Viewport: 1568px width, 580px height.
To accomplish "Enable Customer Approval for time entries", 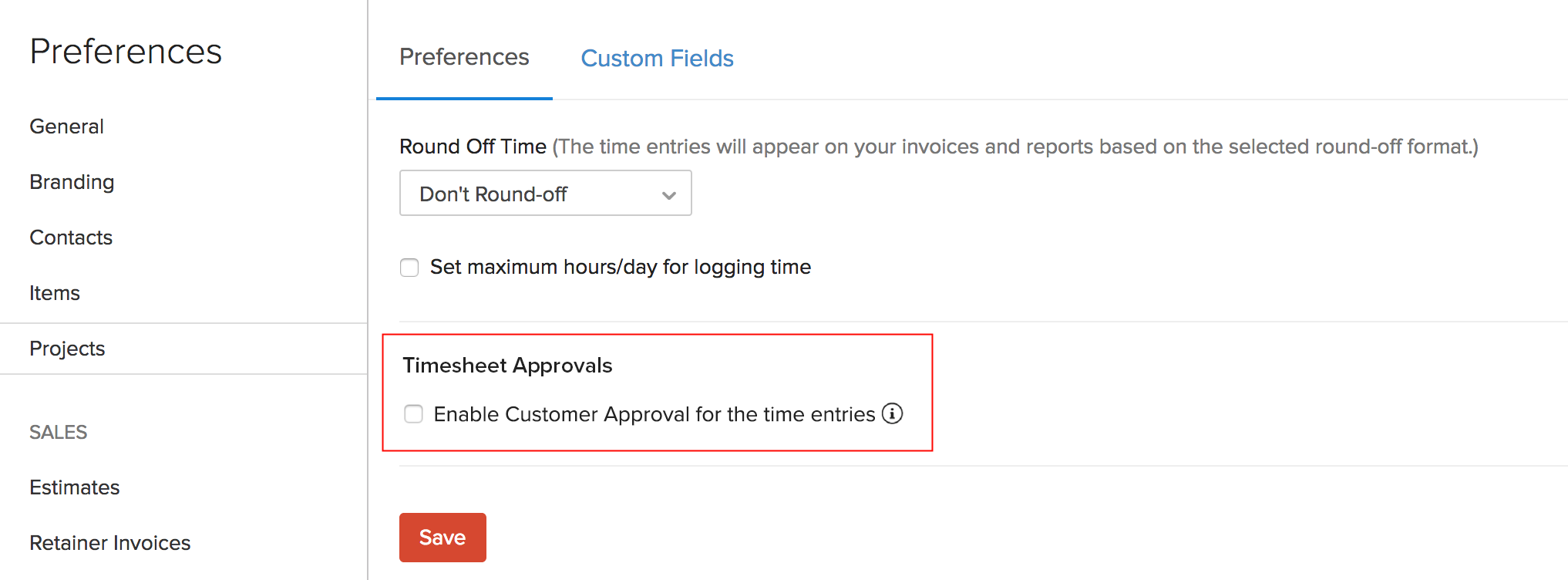I will pos(413,414).
